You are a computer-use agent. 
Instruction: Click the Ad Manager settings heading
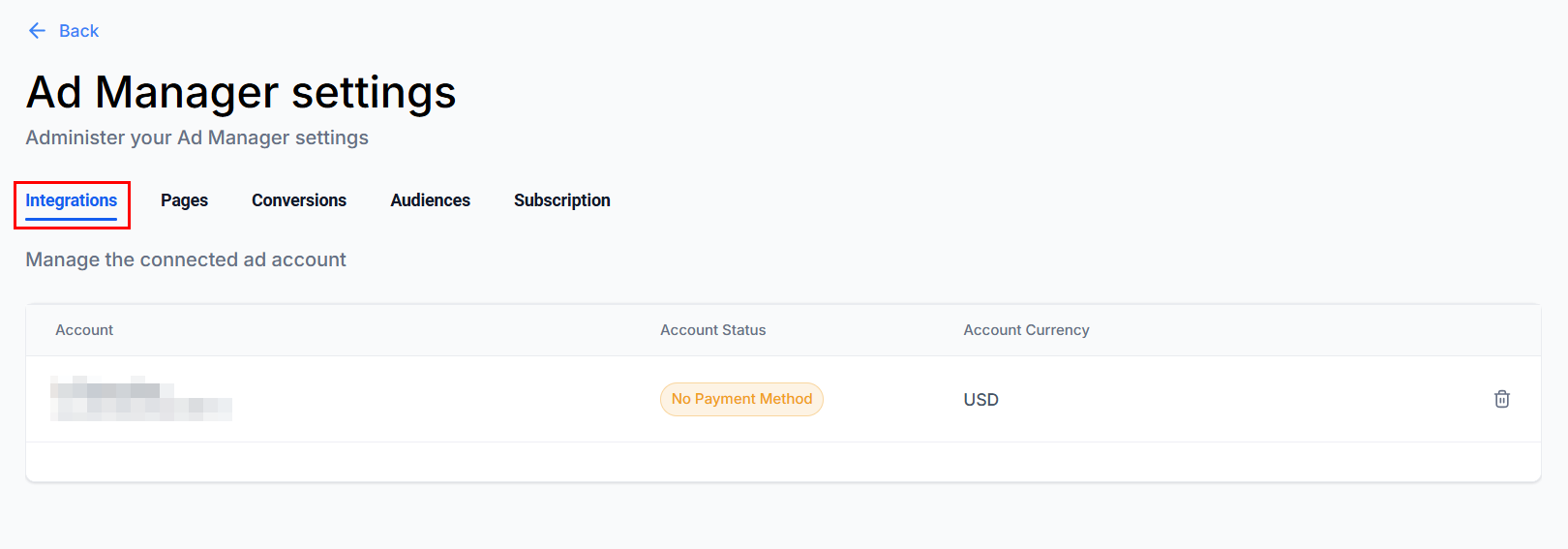tap(241, 93)
